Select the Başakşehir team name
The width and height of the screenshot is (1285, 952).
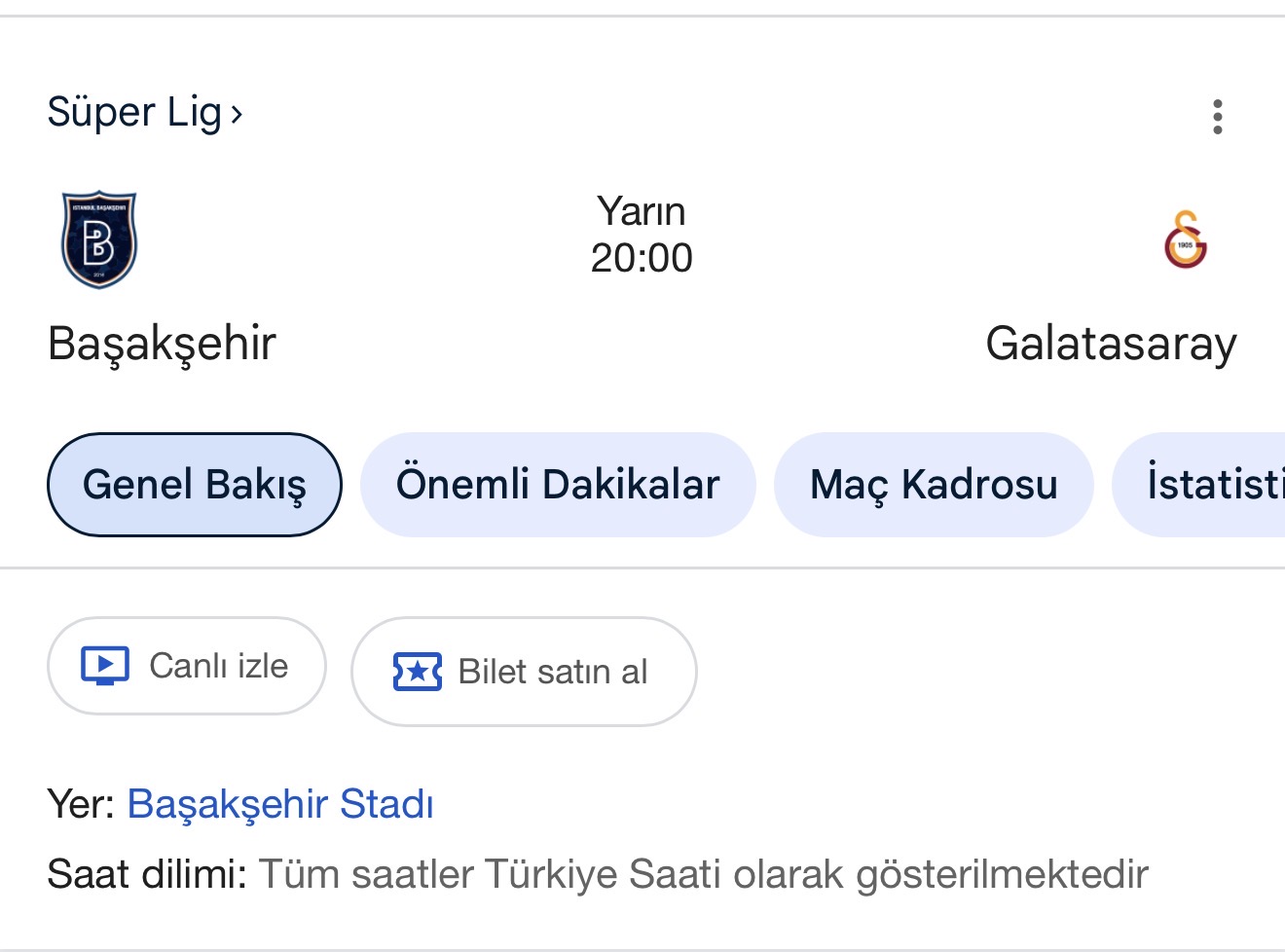[162, 344]
